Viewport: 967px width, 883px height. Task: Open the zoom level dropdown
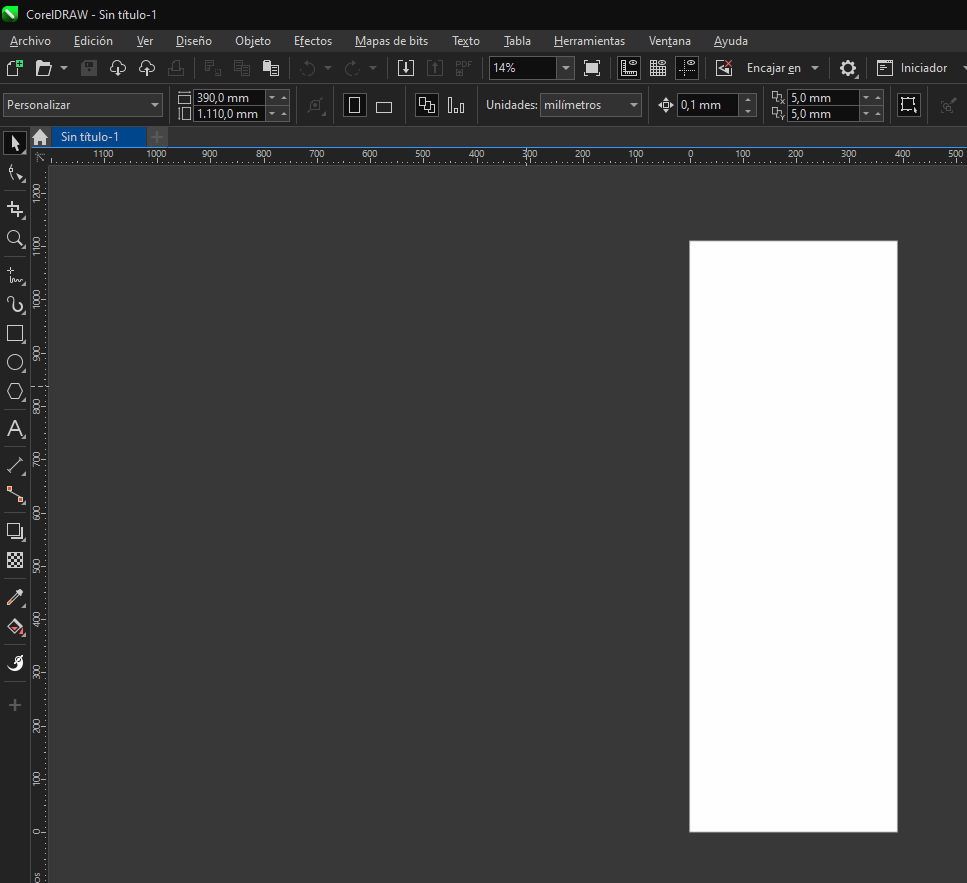click(x=566, y=68)
